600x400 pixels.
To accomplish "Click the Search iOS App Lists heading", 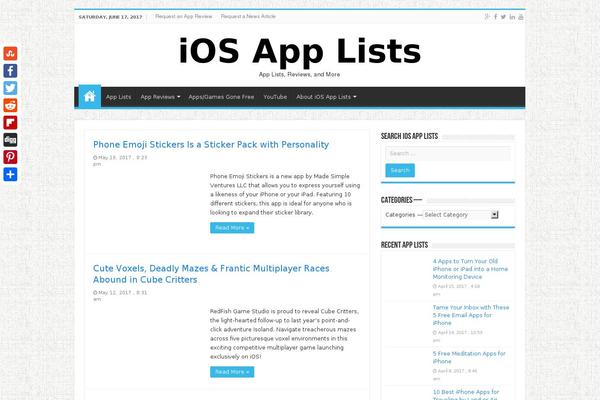I will (x=409, y=136).
